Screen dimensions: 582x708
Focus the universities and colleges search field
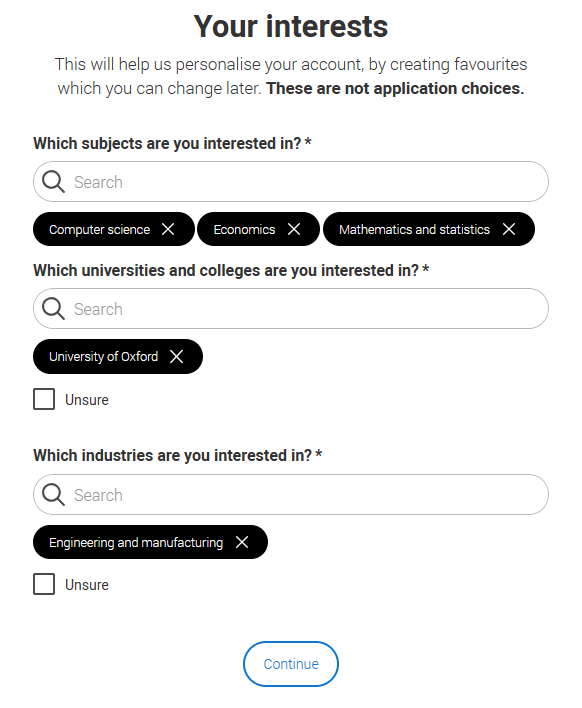click(291, 309)
